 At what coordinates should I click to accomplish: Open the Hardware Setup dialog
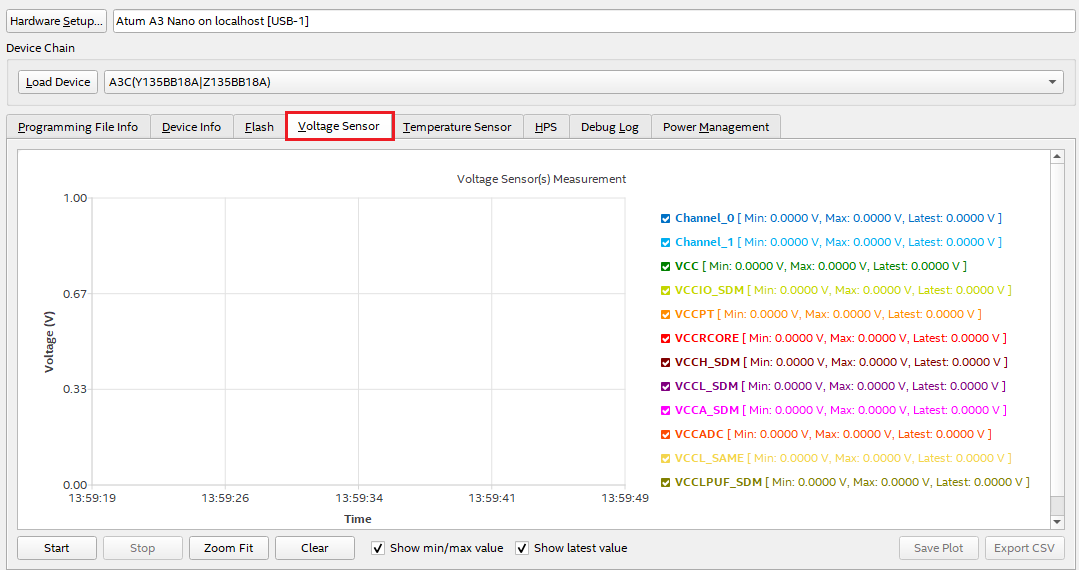click(57, 21)
